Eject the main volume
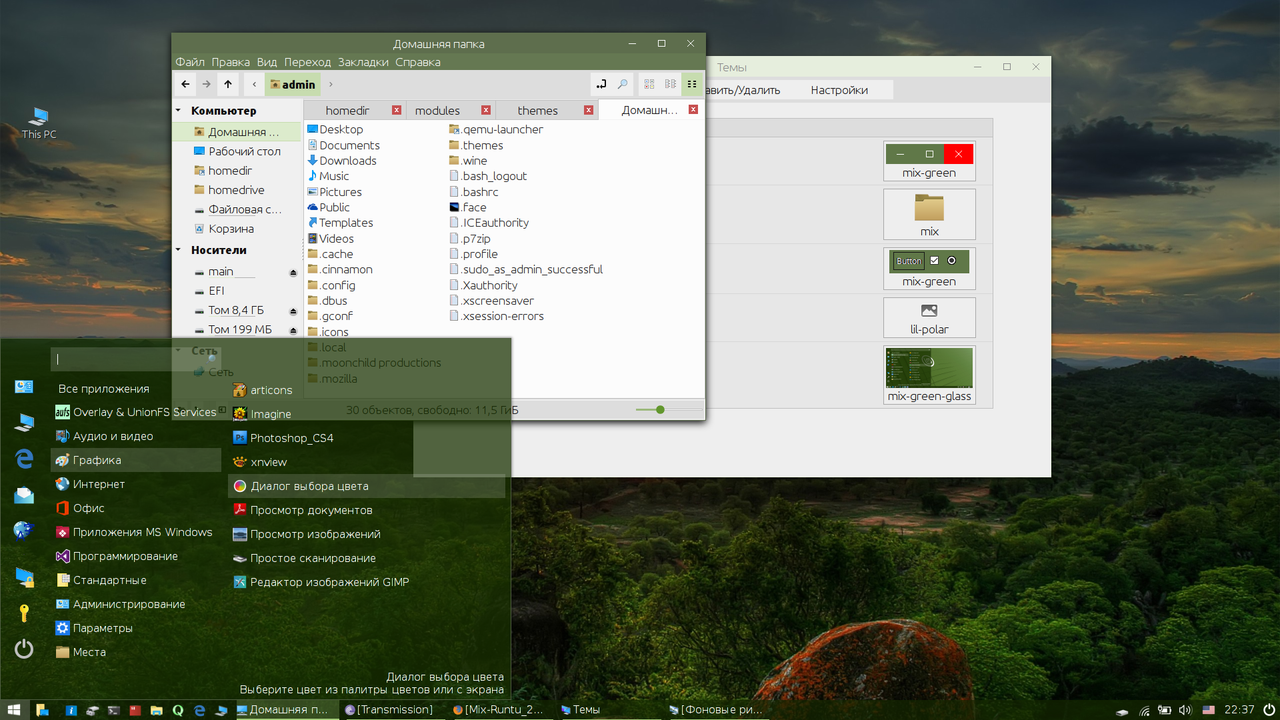This screenshot has height=720, width=1280. click(293, 272)
